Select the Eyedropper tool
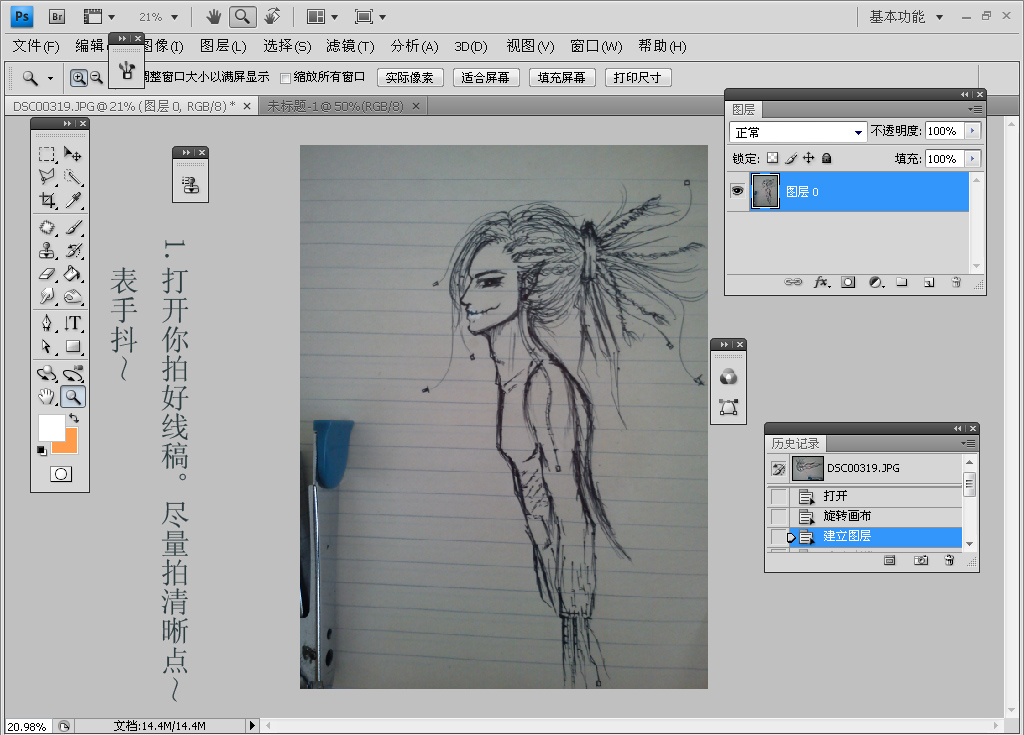Screen dimensions: 1024x735 (73, 201)
